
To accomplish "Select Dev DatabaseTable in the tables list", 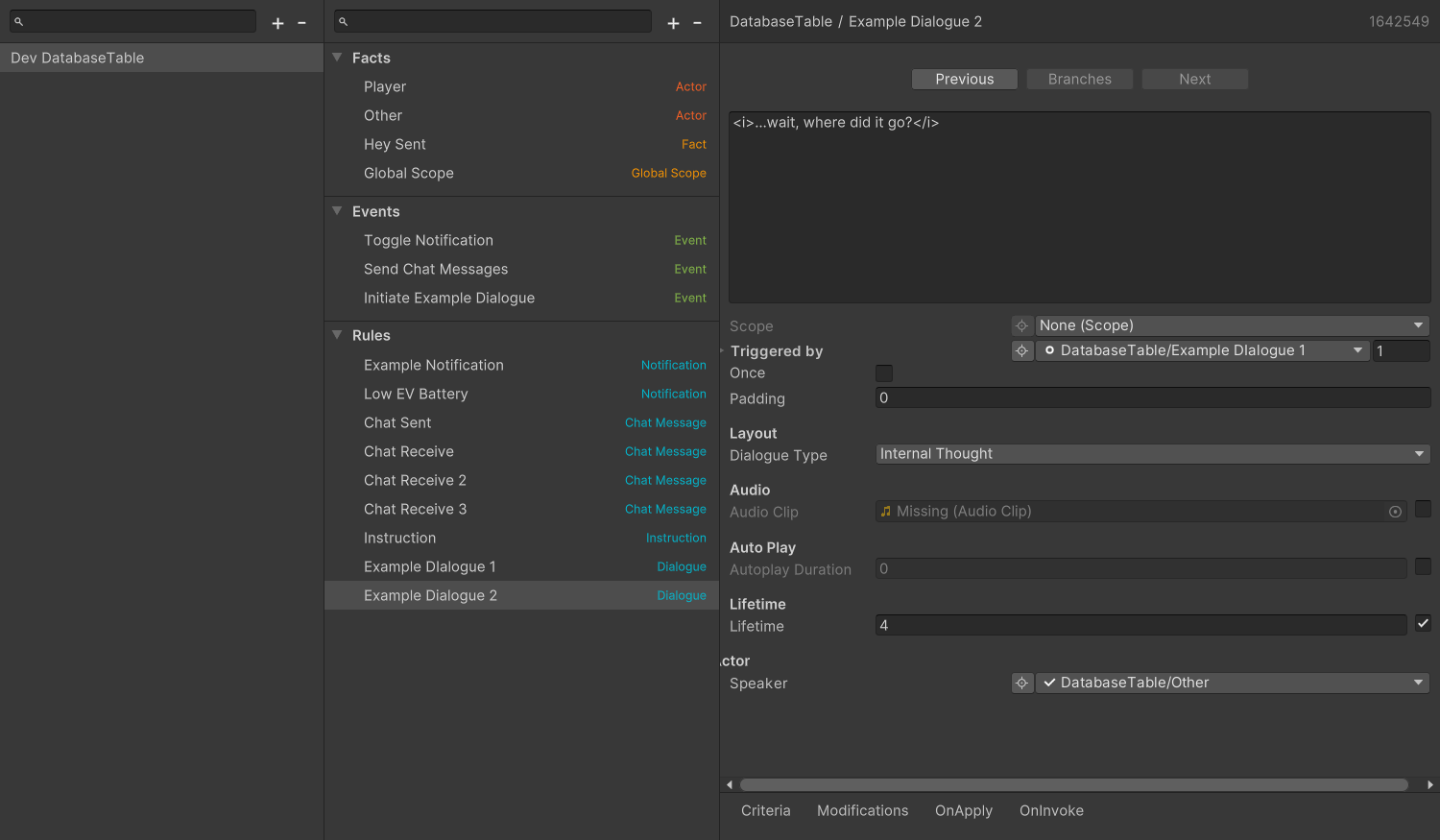I will (161, 58).
